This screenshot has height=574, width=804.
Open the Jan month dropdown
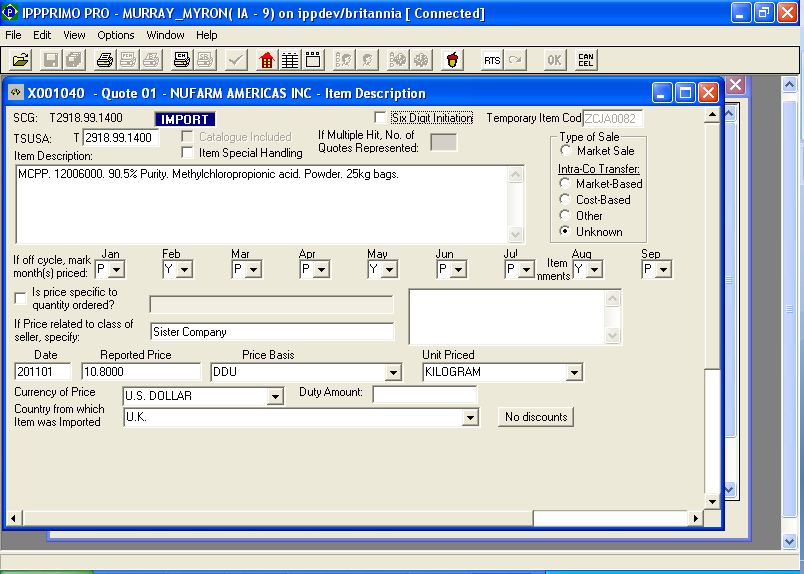[117, 269]
